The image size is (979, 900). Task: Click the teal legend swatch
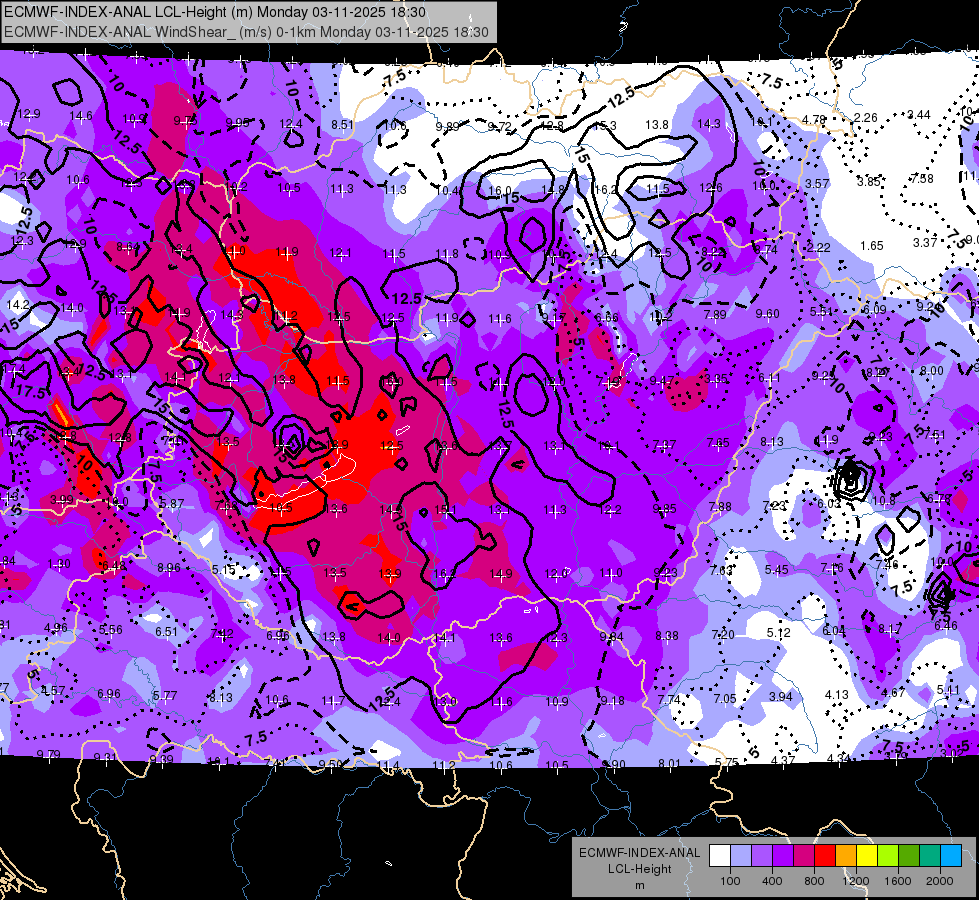(x=930, y=856)
